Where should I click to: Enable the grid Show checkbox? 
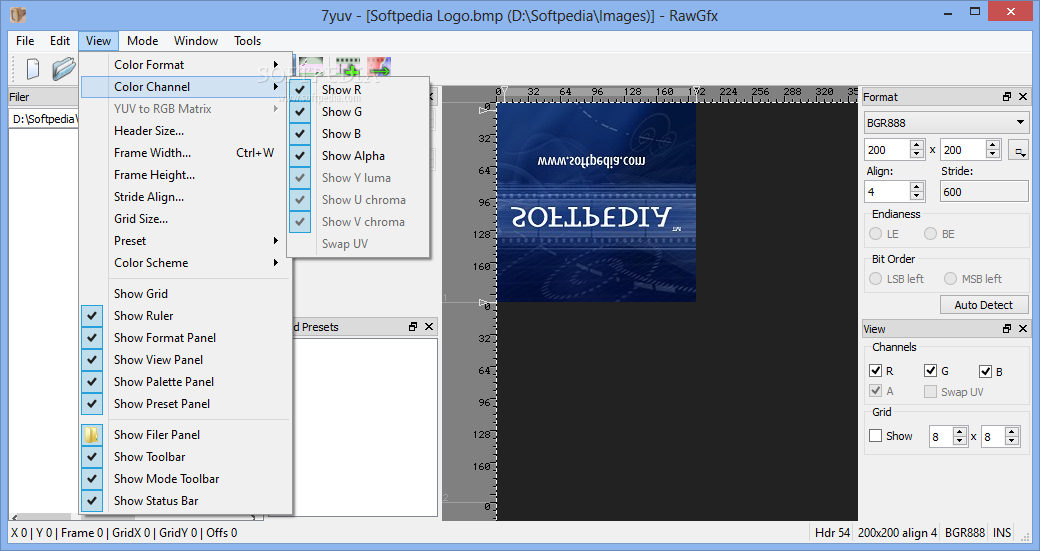point(876,436)
